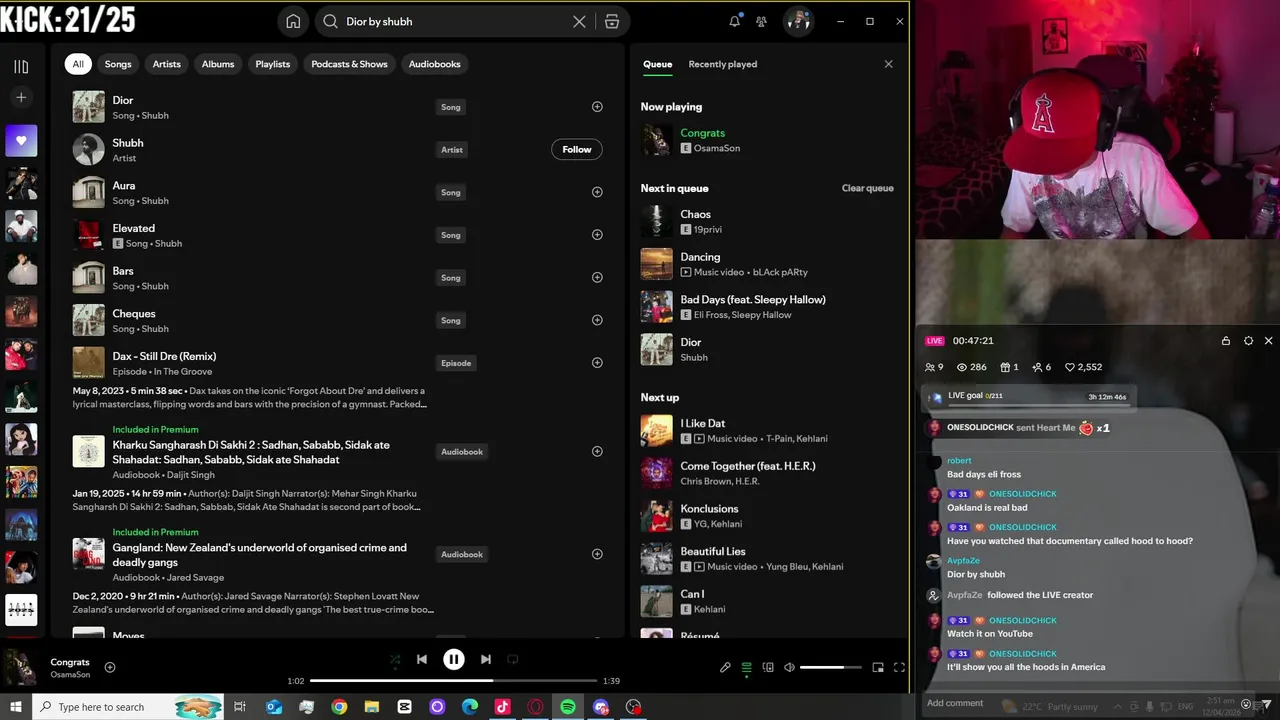Screen dimensions: 1280x720
Task: Open the profile avatar menu
Action: [798, 21]
